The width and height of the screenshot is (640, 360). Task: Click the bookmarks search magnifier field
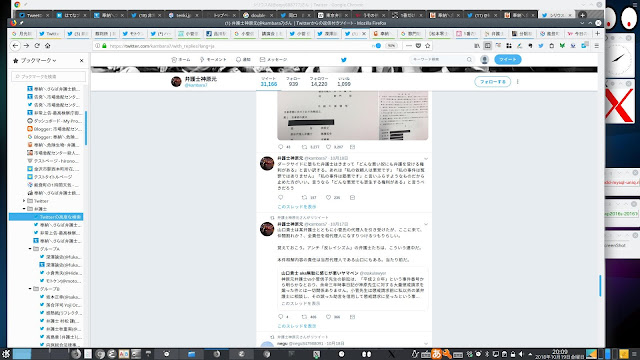(49, 76)
